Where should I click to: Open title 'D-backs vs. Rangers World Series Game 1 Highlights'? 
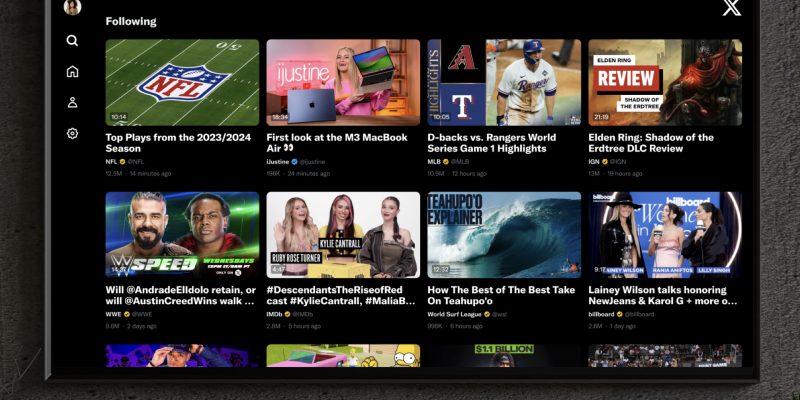pos(492,143)
